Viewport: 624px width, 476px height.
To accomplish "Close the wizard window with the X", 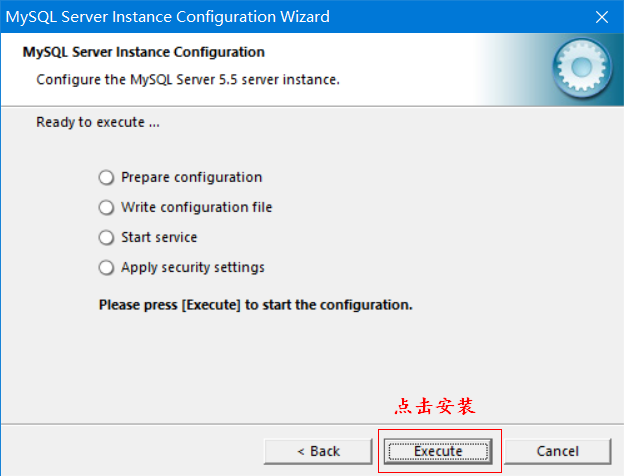I will (602, 17).
